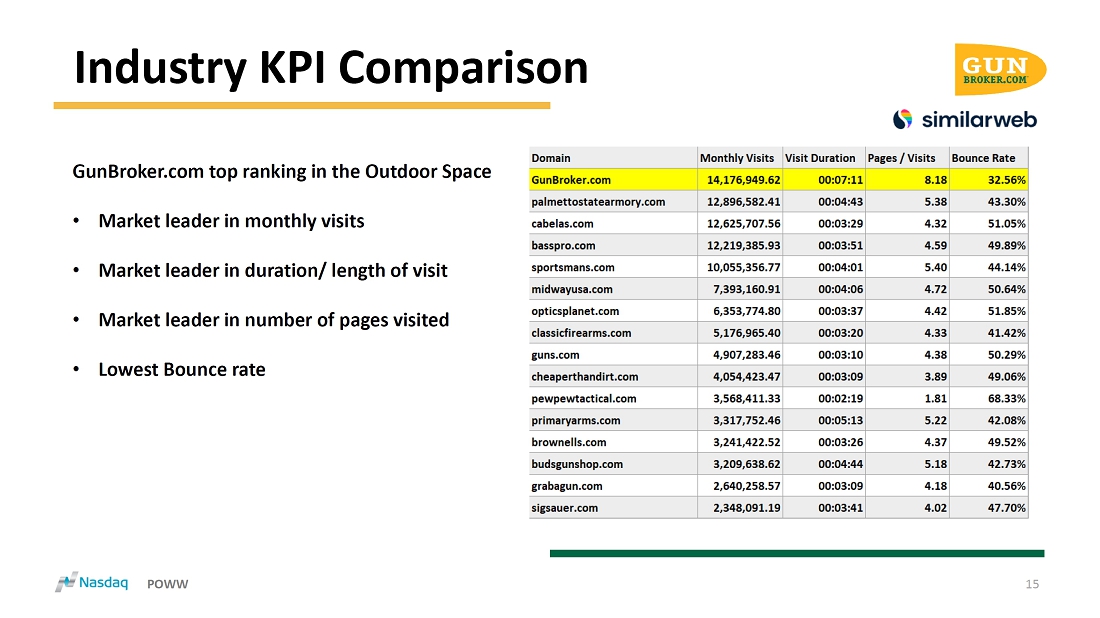Viewport: 1100px width, 618px height.
Task: Click the Nasdaq logo
Action: pos(92,582)
